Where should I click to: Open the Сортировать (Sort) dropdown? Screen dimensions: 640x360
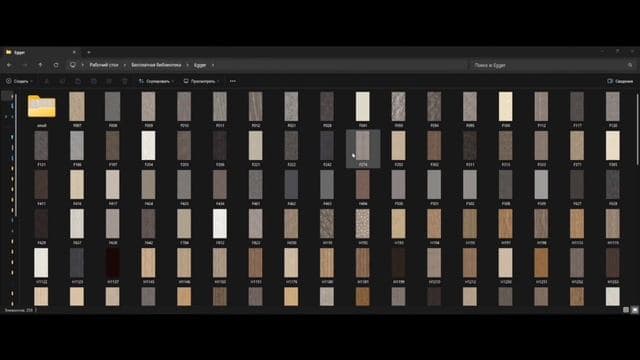(156, 81)
